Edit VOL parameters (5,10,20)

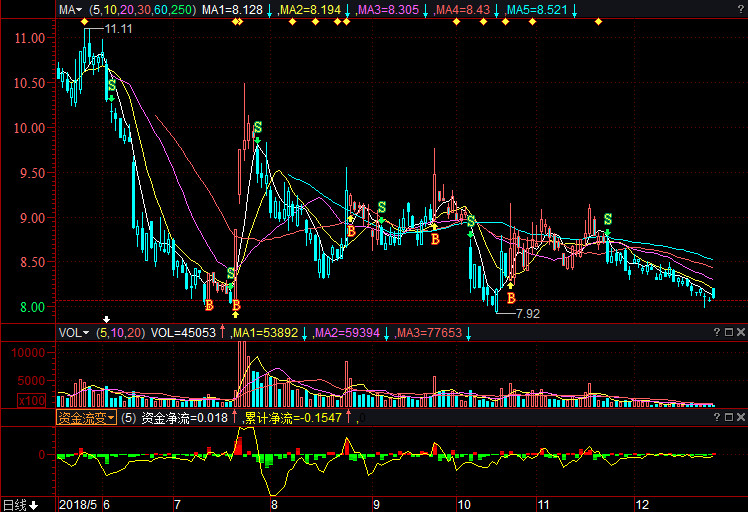(x=121, y=332)
